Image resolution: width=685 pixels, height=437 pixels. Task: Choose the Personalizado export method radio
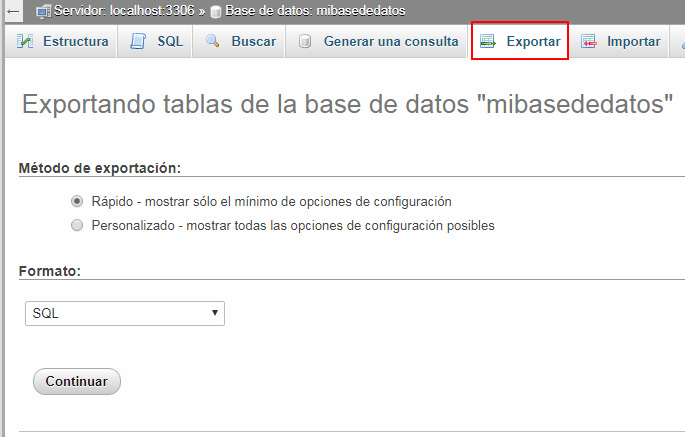click(x=77, y=225)
